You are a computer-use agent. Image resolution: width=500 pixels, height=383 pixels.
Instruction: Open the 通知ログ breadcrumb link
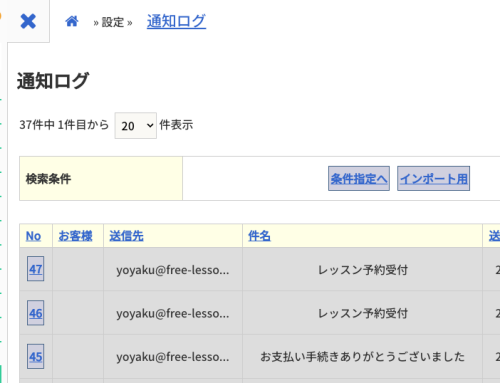coord(176,21)
